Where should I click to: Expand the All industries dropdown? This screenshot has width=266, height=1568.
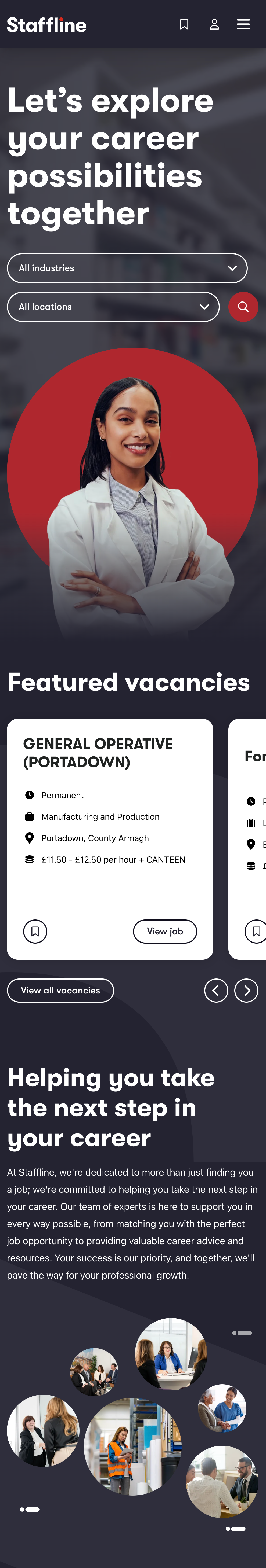[x=127, y=268]
